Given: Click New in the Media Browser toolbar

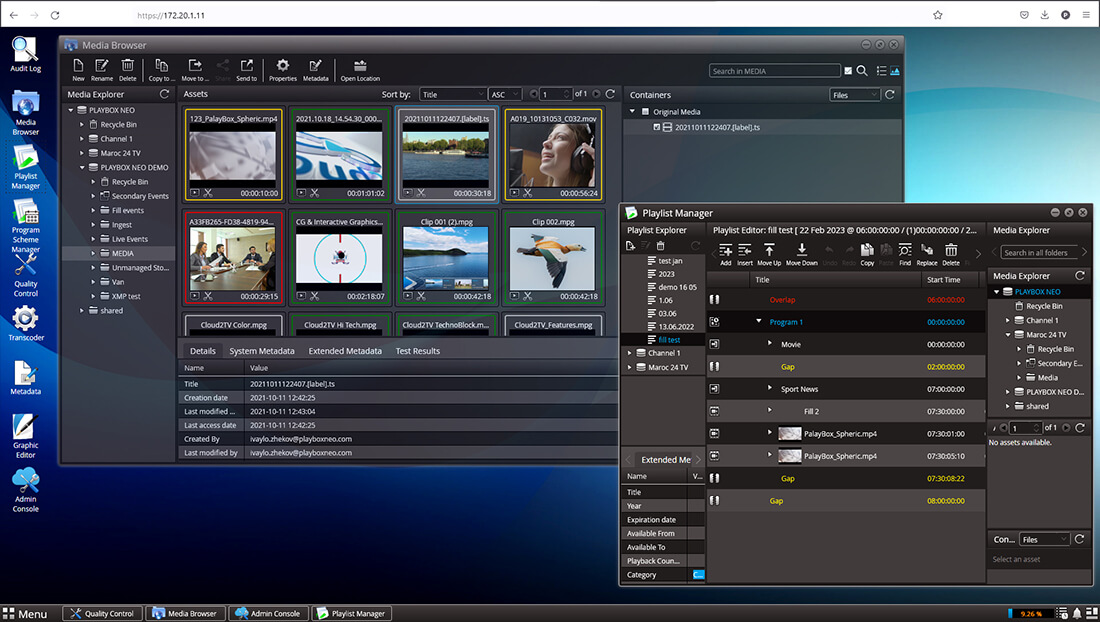Looking at the screenshot, I should tap(78, 69).
